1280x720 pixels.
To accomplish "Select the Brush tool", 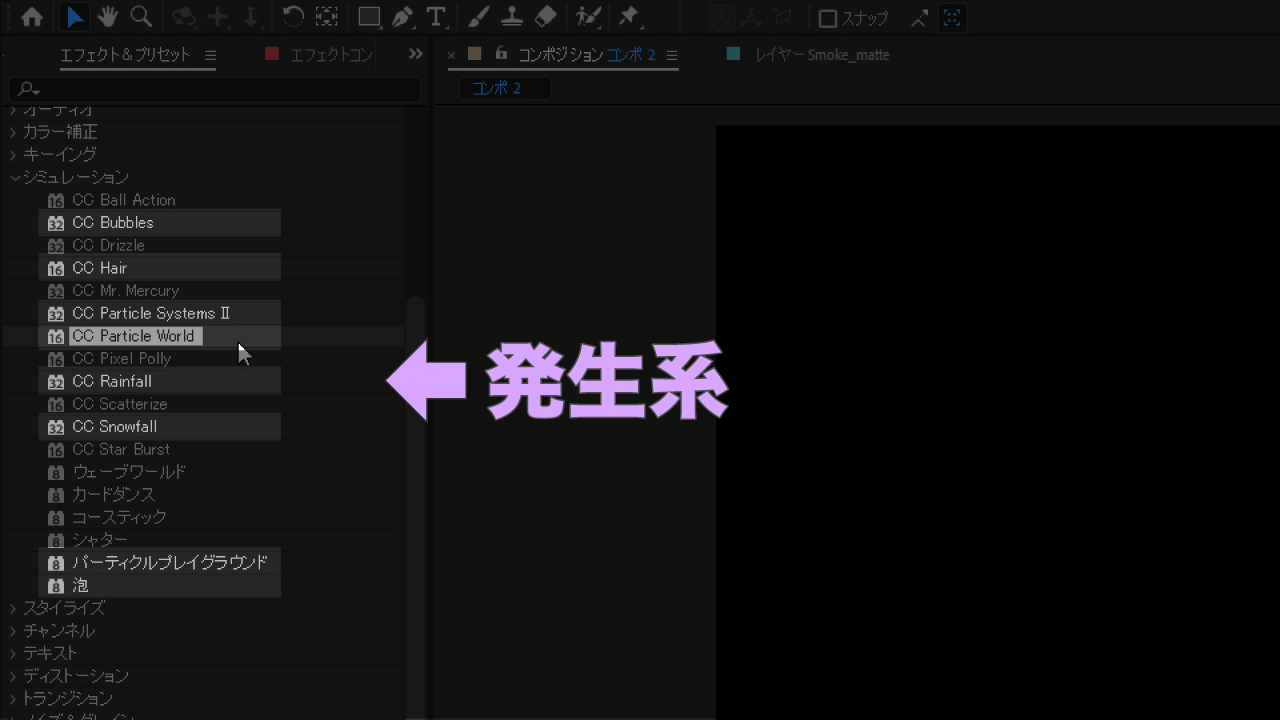I will 478,17.
